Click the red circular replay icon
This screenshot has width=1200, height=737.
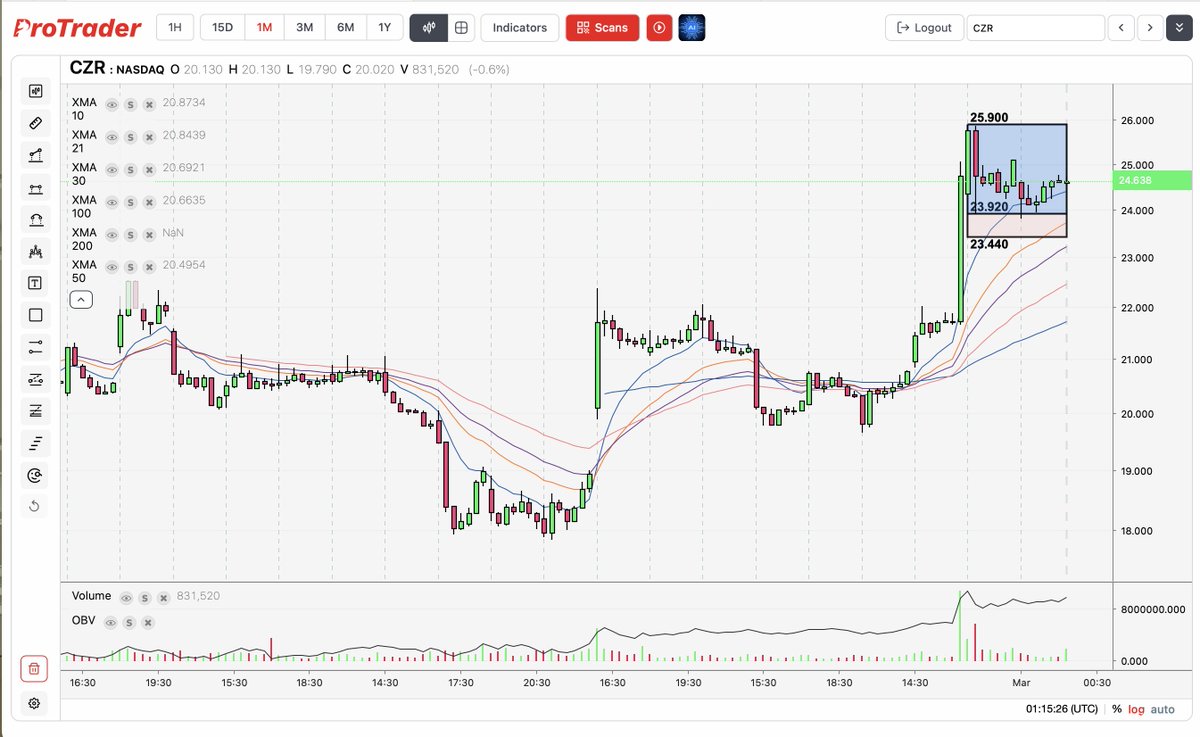(659, 27)
